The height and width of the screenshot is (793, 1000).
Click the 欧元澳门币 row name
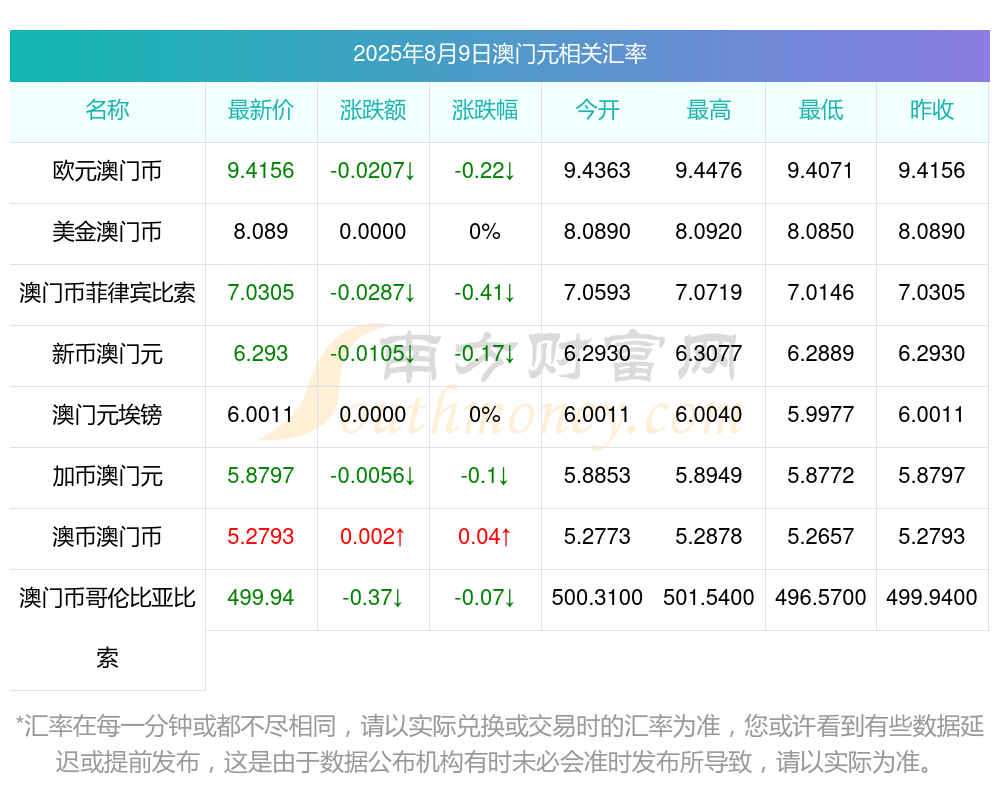[107, 171]
